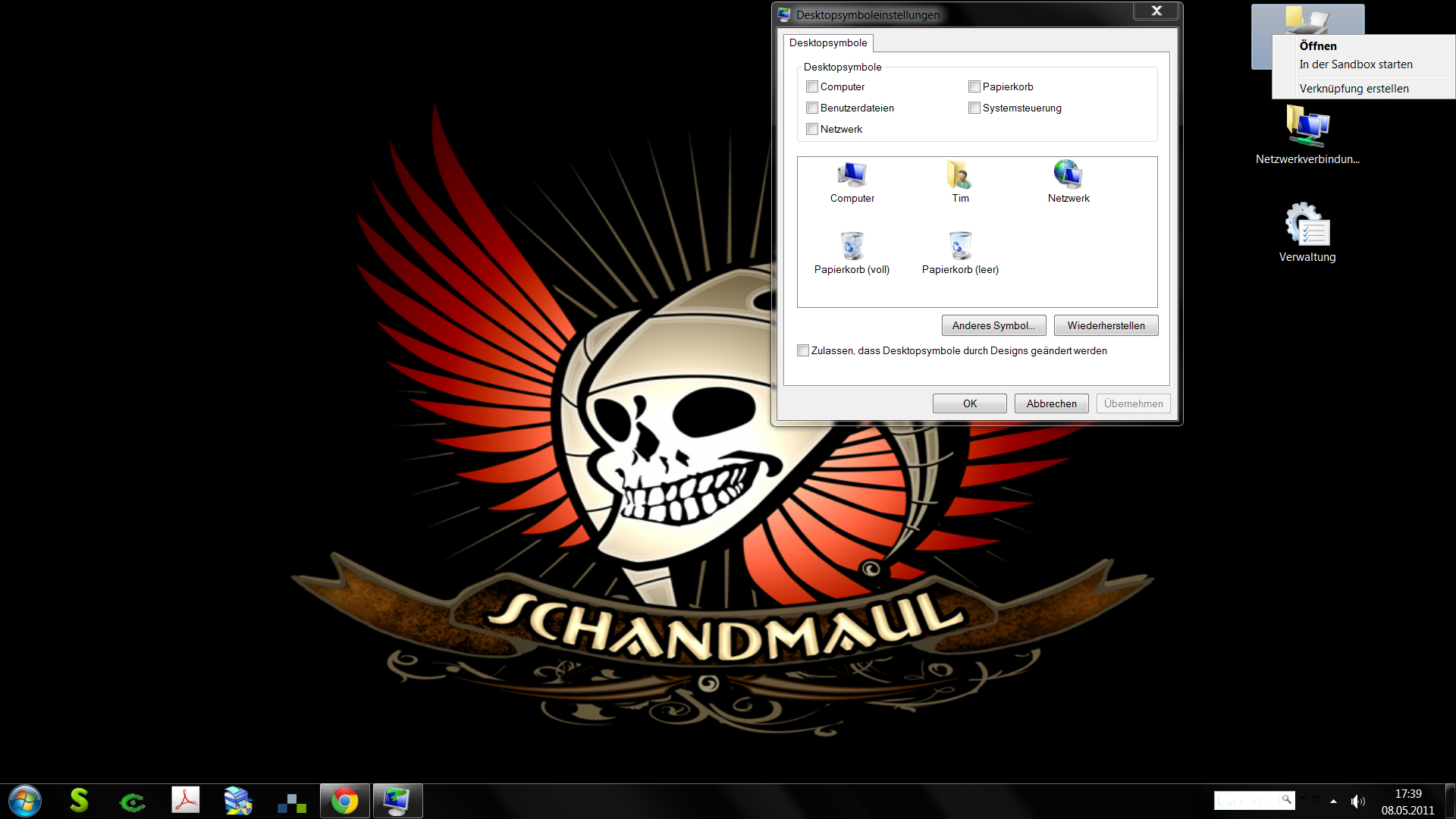
Task: Select the Tim user folder icon
Action: [x=960, y=182]
